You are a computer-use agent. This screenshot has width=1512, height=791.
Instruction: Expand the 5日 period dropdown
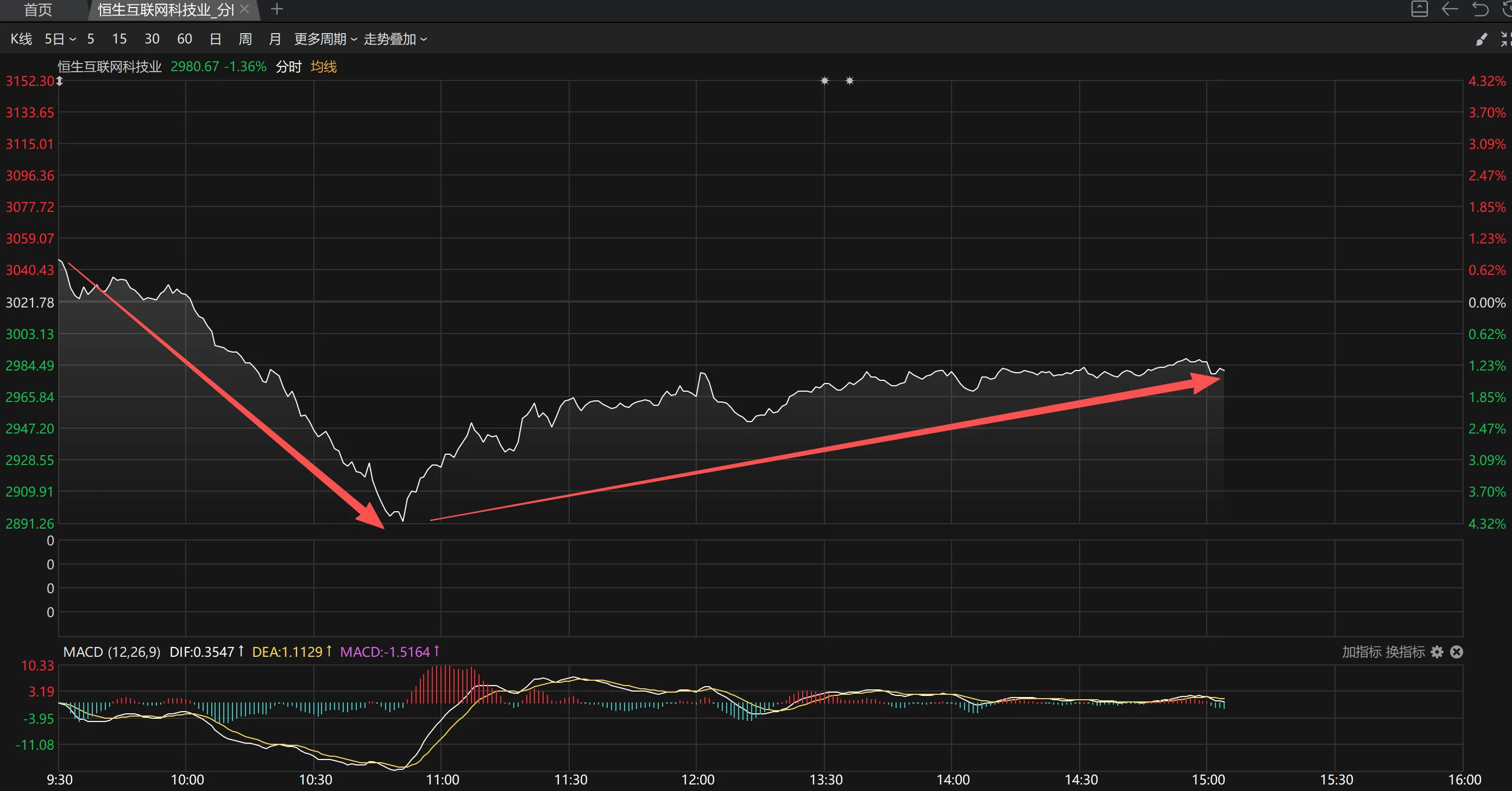60,39
